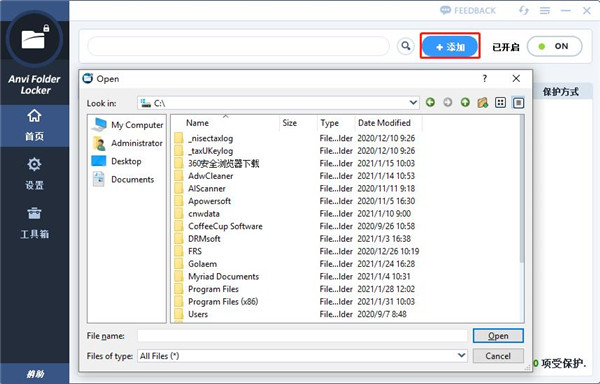The height and width of the screenshot is (384, 600).
Task: Open the toolbox sidebar item
Action: 34,223
